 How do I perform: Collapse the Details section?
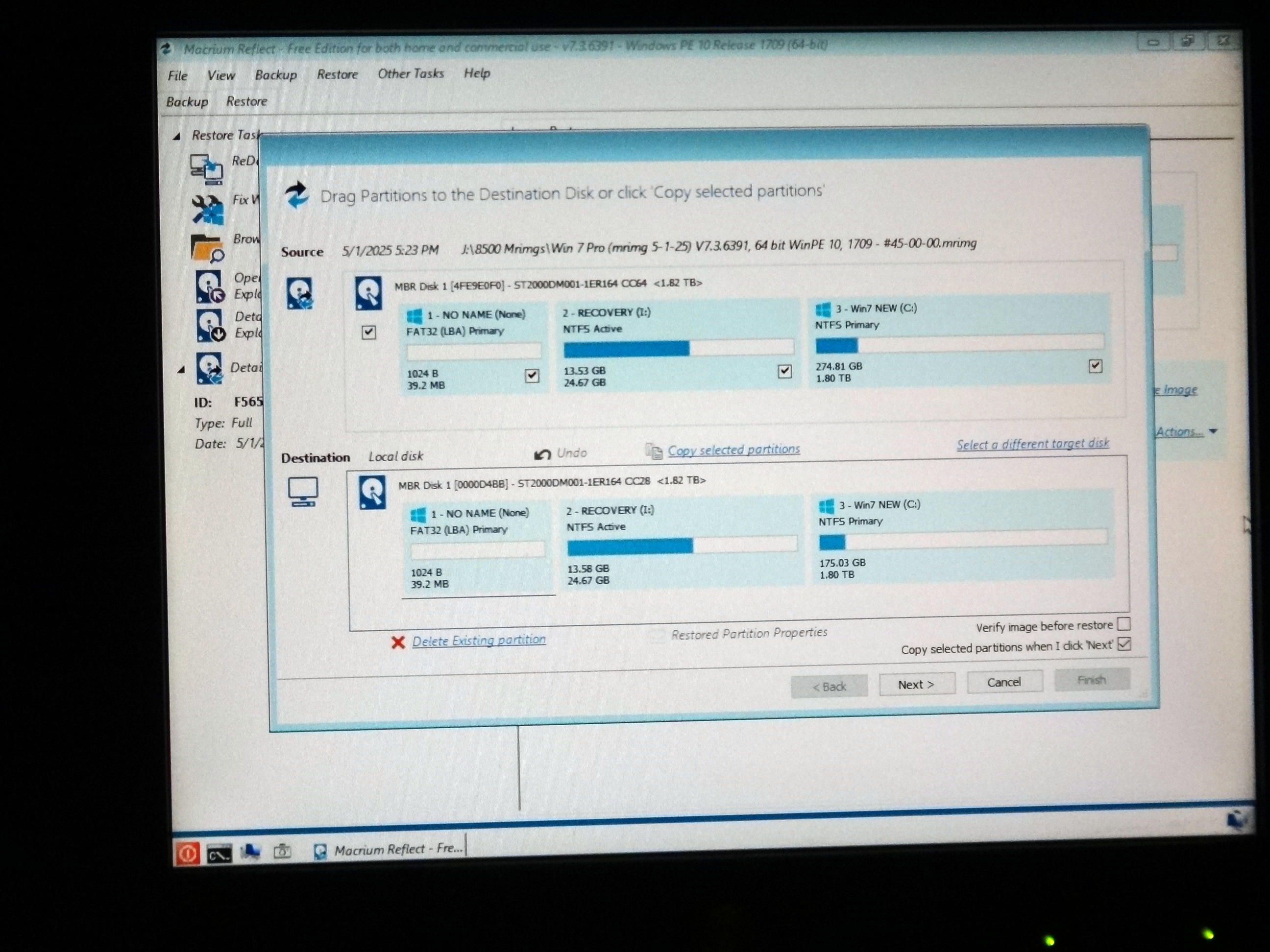coord(181,370)
